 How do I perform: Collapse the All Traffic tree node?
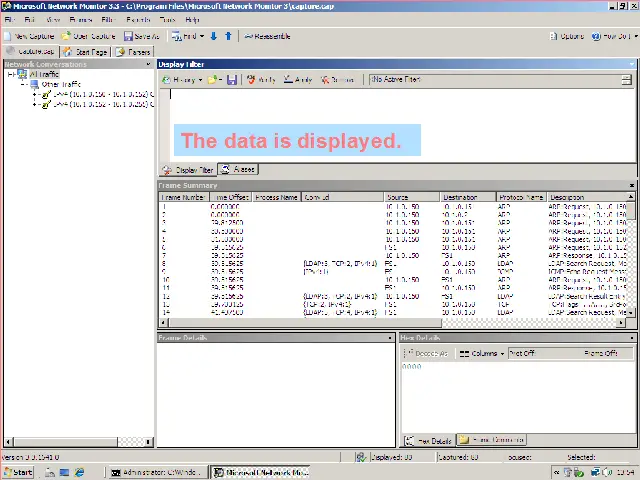(x=11, y=74)
